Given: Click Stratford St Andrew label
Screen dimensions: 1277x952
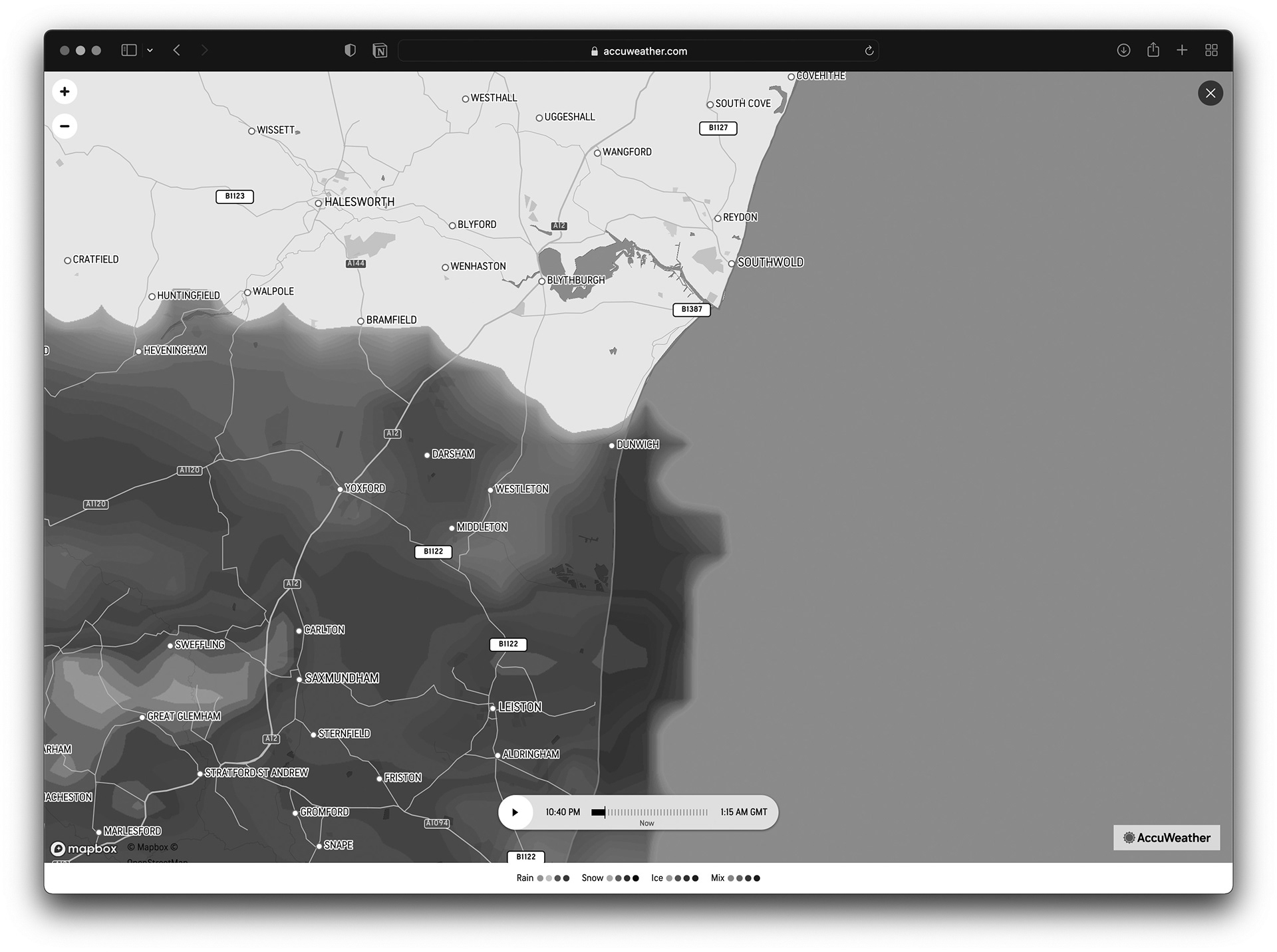Looking at the screenshot, I should click(257, 773).
